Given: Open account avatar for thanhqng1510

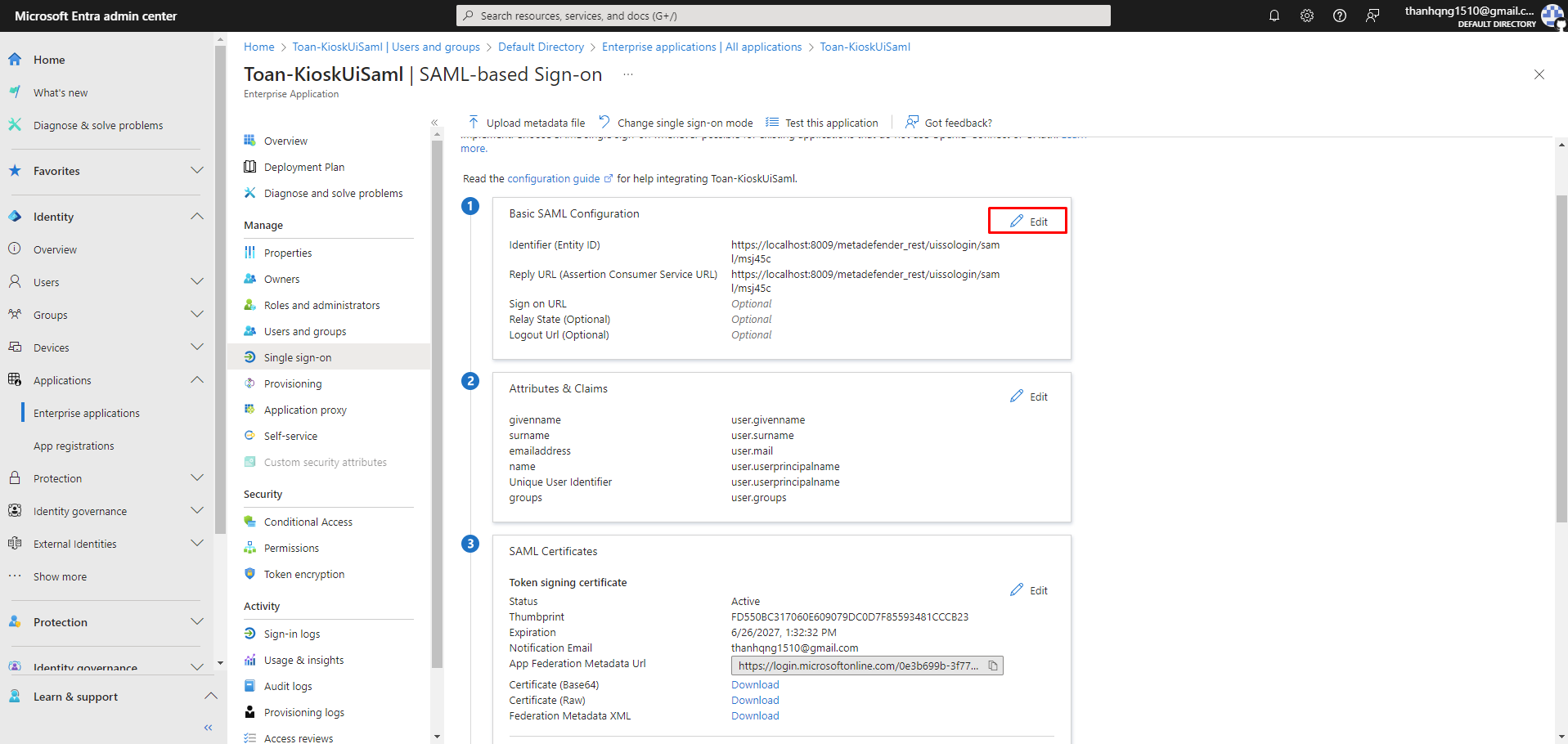Looking at the screenshot, I should click(1552, 16).
